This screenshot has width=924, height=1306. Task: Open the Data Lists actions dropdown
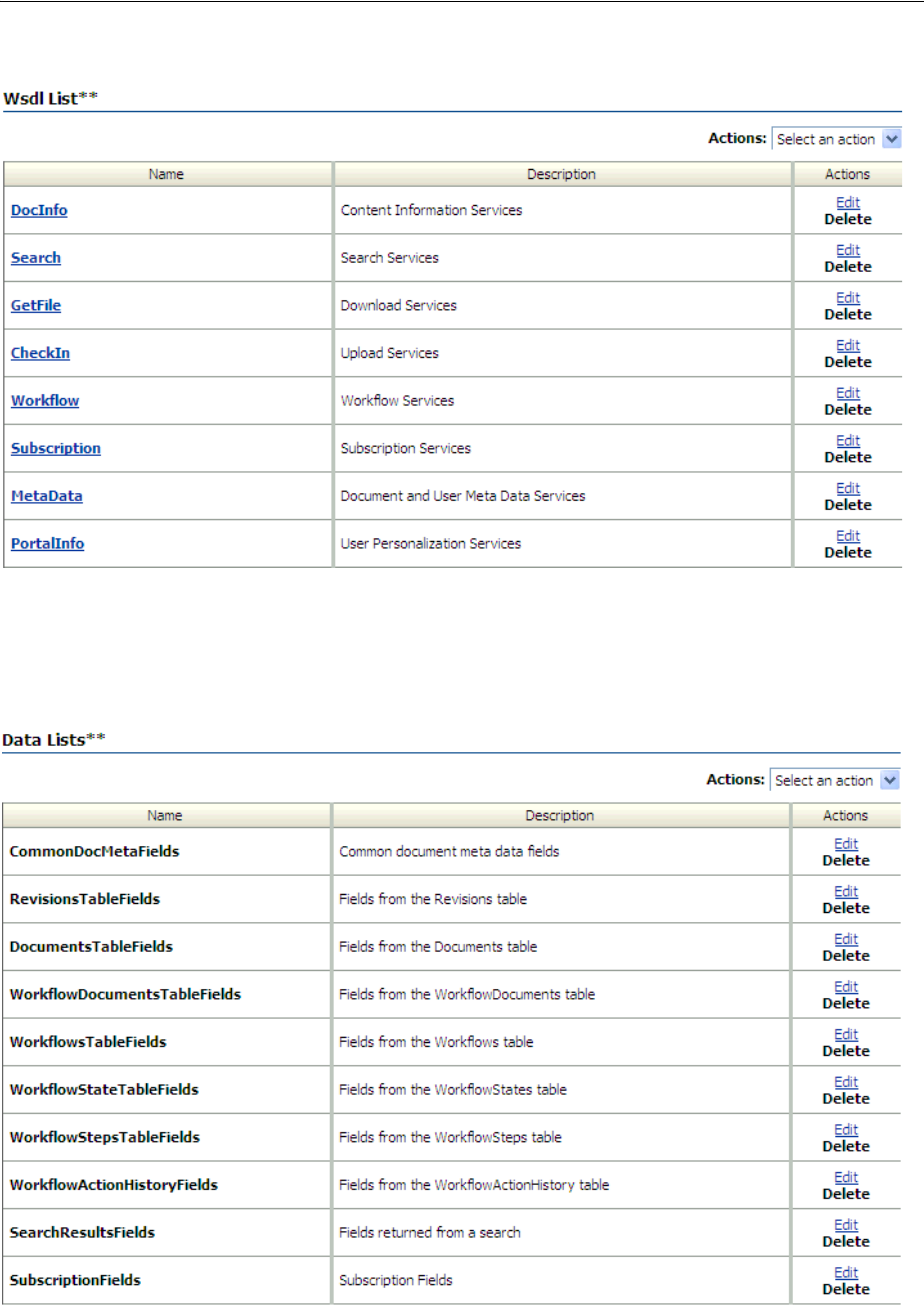coord(835,780)
